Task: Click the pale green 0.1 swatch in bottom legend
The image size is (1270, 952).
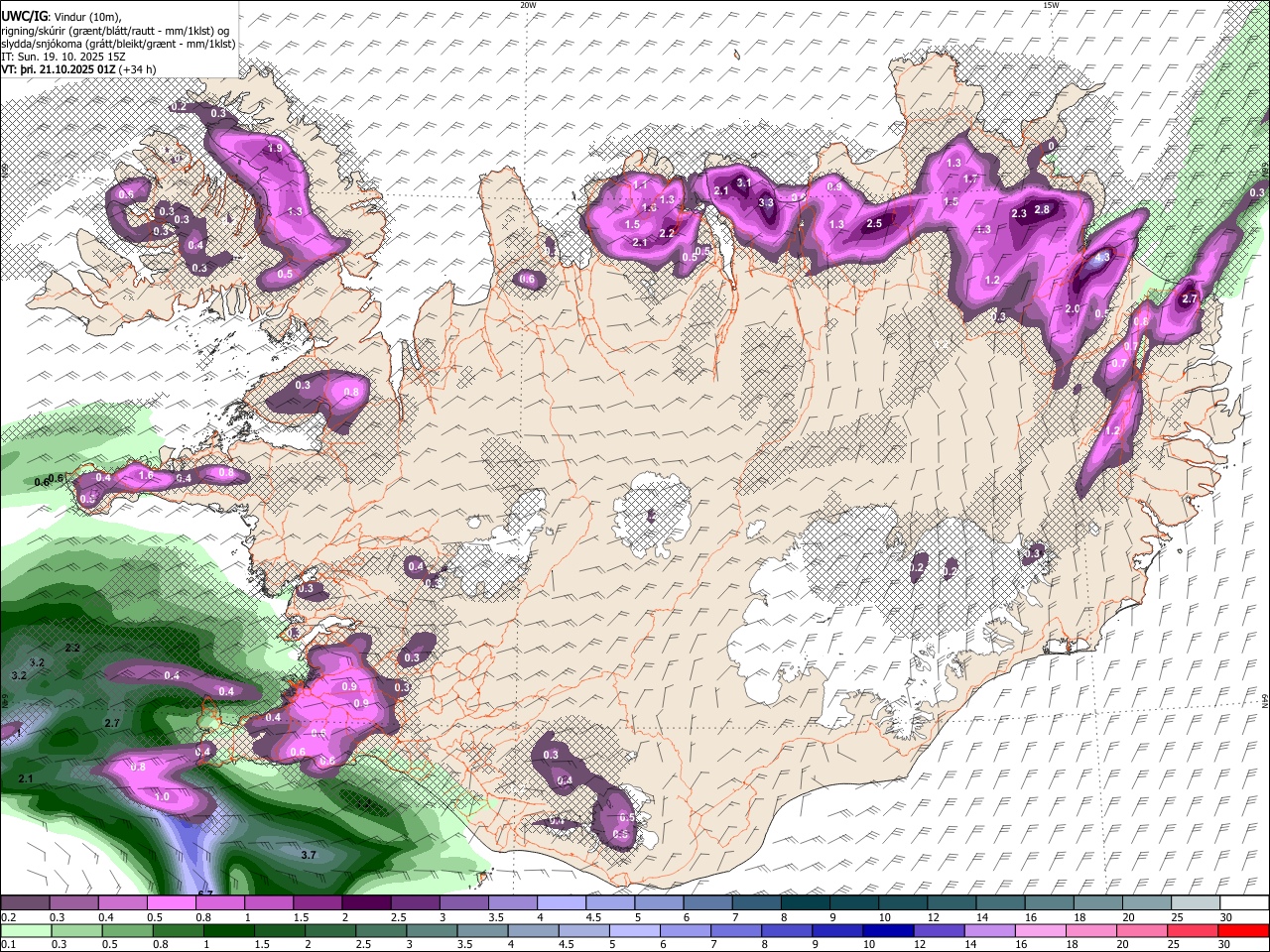Action: point(25,931)
